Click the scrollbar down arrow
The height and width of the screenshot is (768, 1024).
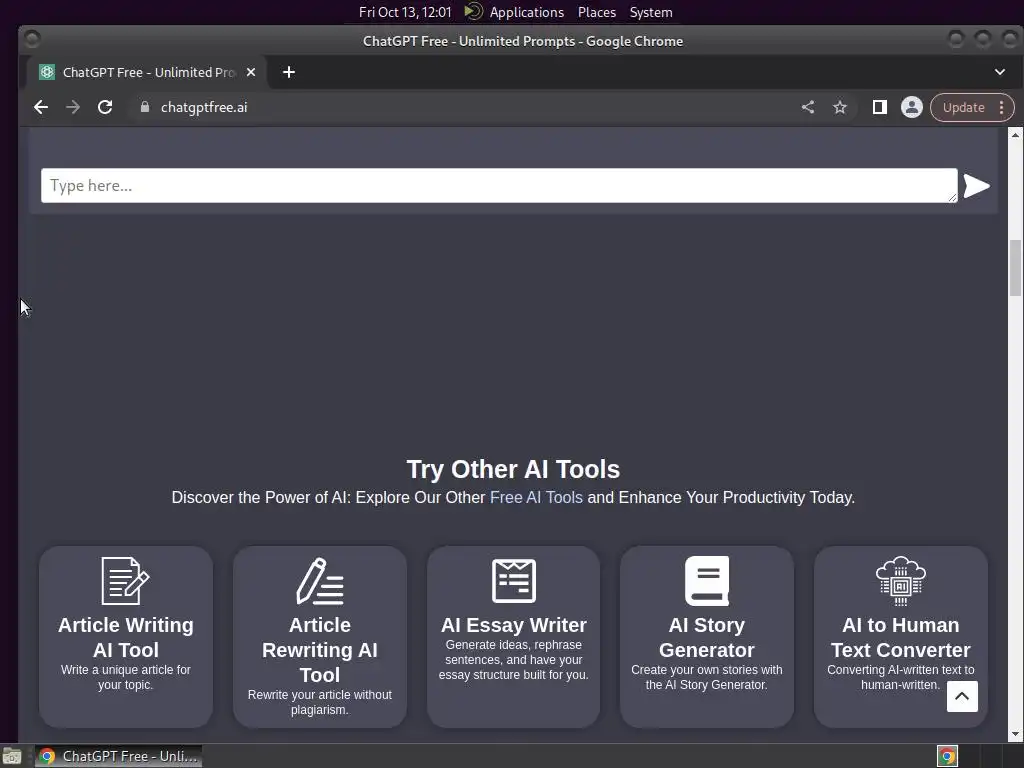(x=1015, y=734)
